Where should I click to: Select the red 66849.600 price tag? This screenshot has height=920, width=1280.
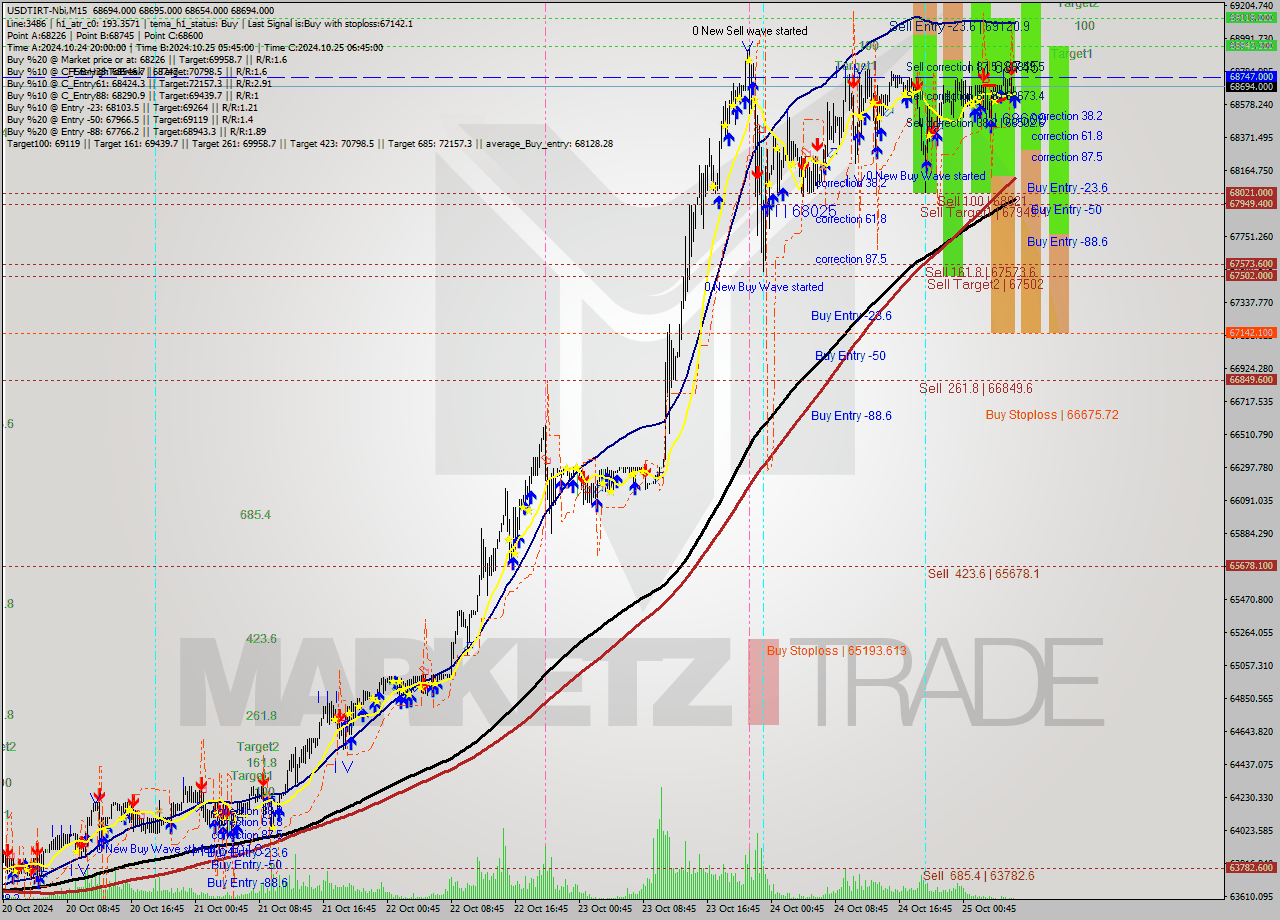pyautogui.click(x=1251, y=380)
